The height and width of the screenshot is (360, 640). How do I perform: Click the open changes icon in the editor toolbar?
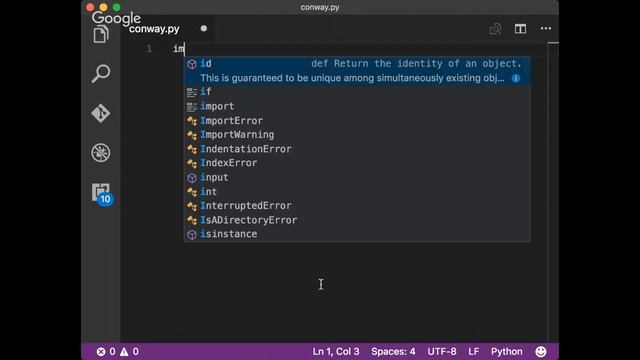click(x=495, y=29)
